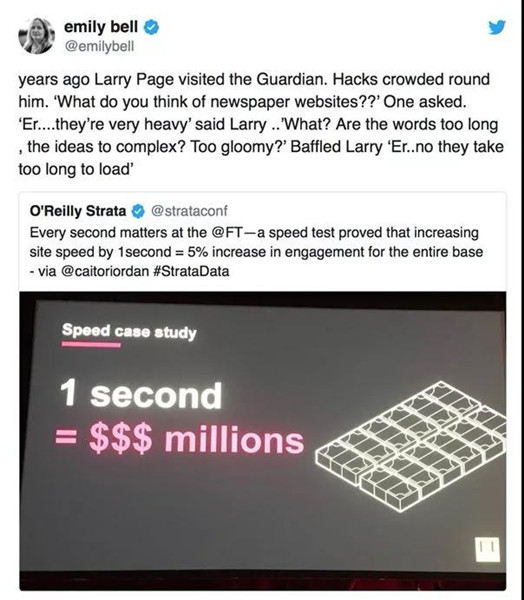Viewport: 524px width, 600px height.
Task: Open the @caitoriordan mention
Action: coord(104,271)
